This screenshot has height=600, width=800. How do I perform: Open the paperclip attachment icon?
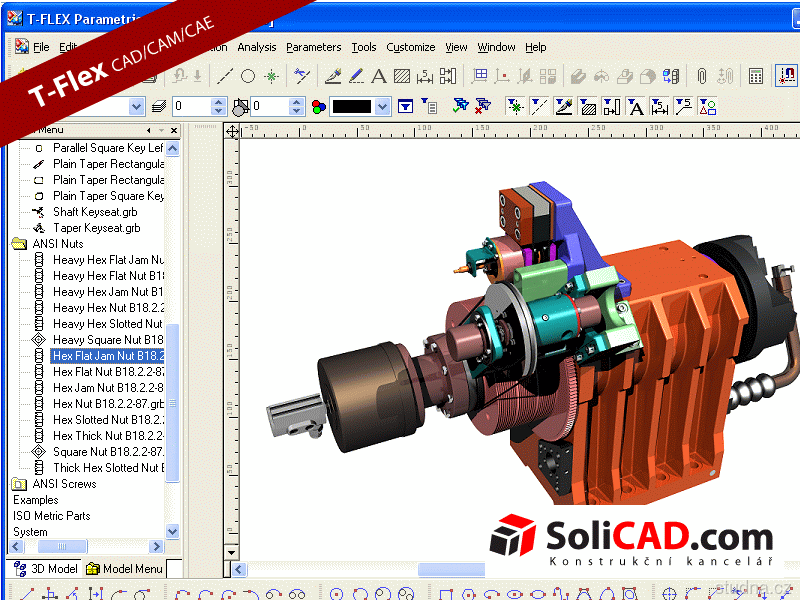click(x=702, y=77)
